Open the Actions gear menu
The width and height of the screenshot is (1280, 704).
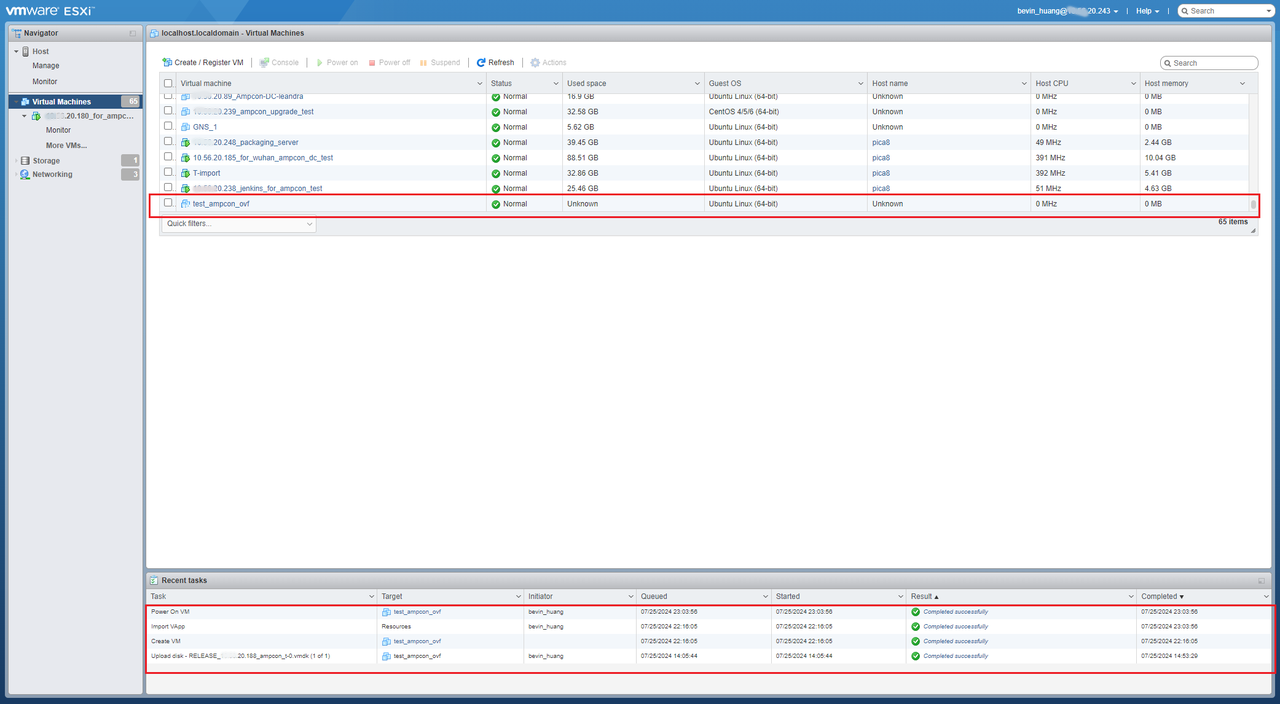tap(548, 62)
